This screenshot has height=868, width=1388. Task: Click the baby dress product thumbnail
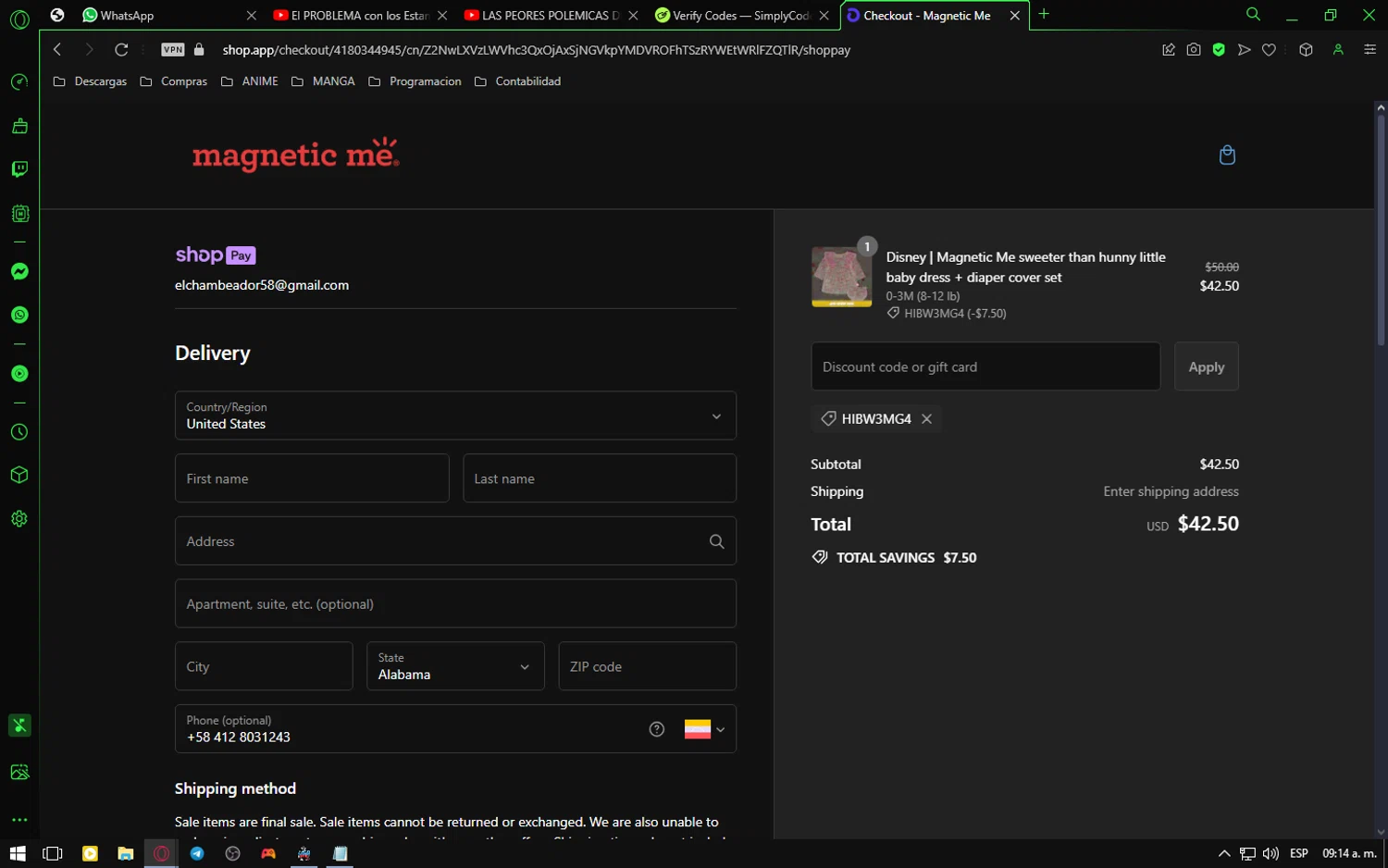[x=841, y=277]
